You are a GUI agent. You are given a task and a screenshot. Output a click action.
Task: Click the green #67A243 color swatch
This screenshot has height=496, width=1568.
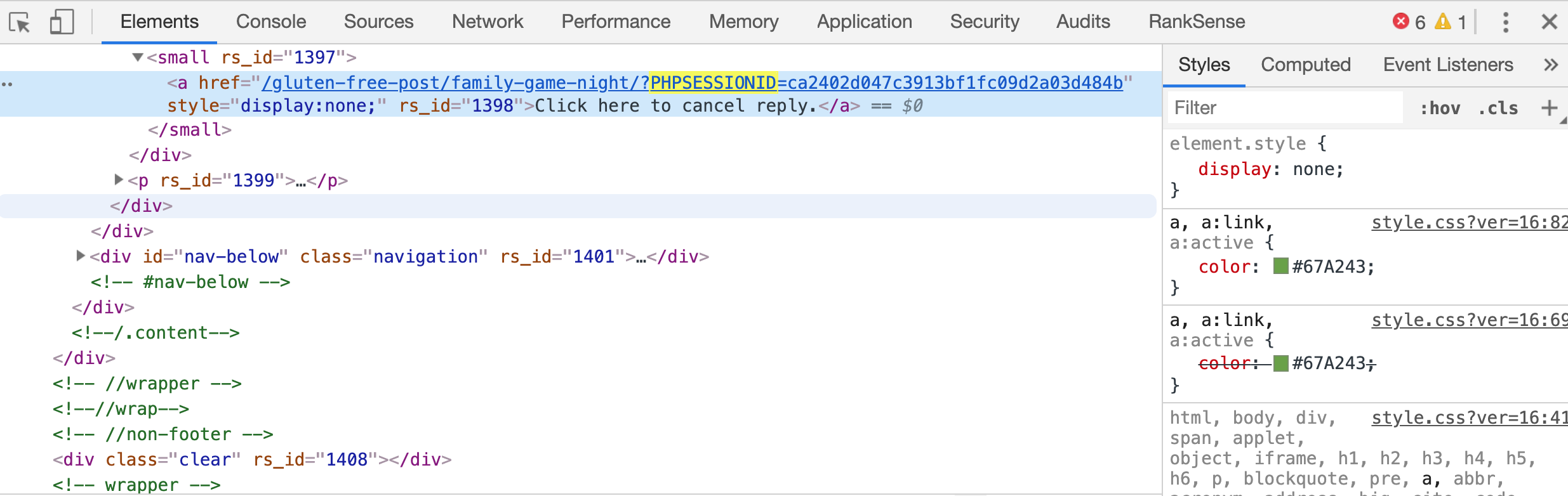1281,266
